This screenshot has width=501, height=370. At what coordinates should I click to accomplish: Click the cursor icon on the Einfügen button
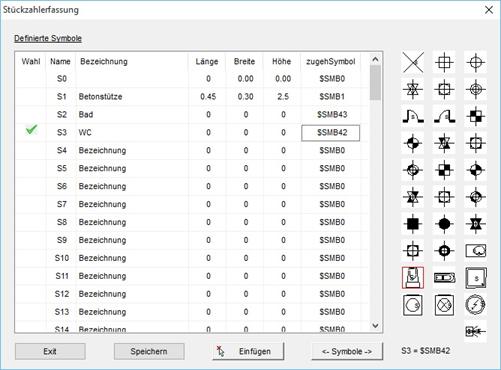click(x=220, y=351)
